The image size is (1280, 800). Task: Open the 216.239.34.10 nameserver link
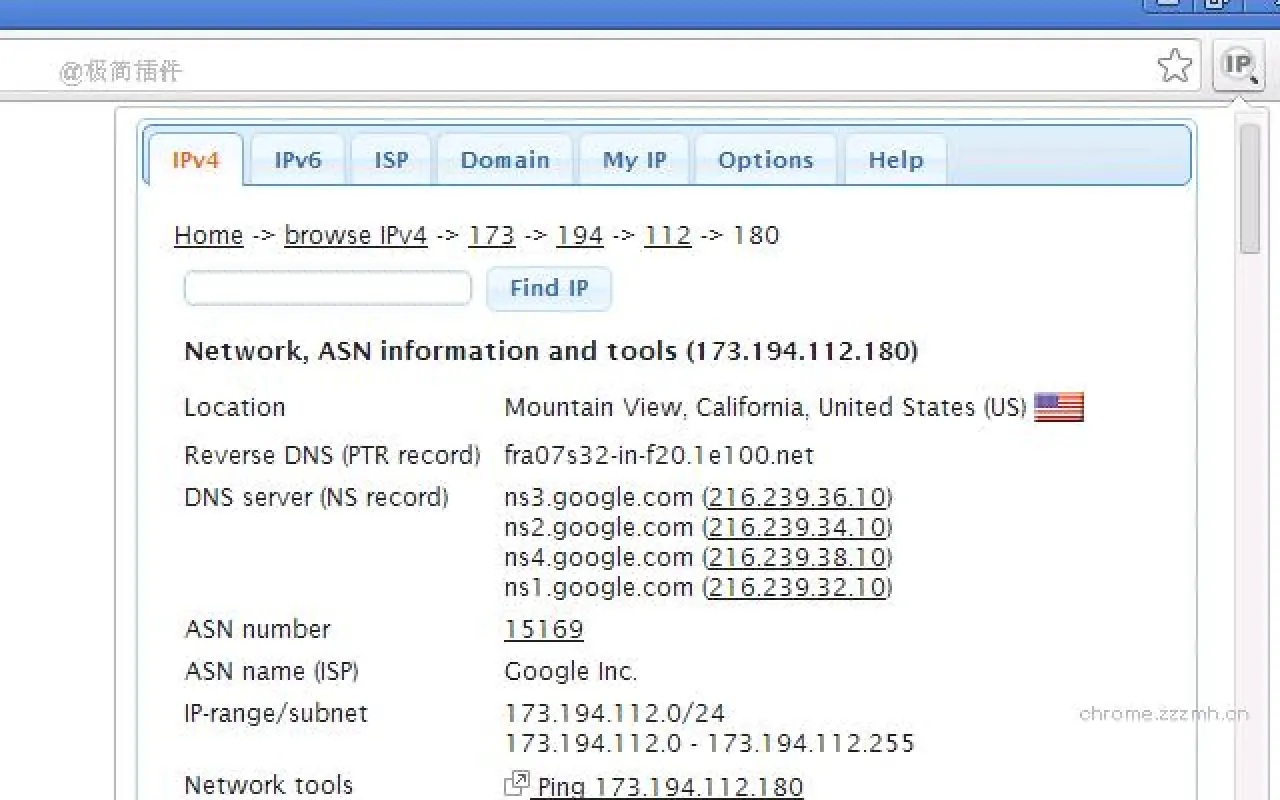pyautogui.click(x=797, y=527)
